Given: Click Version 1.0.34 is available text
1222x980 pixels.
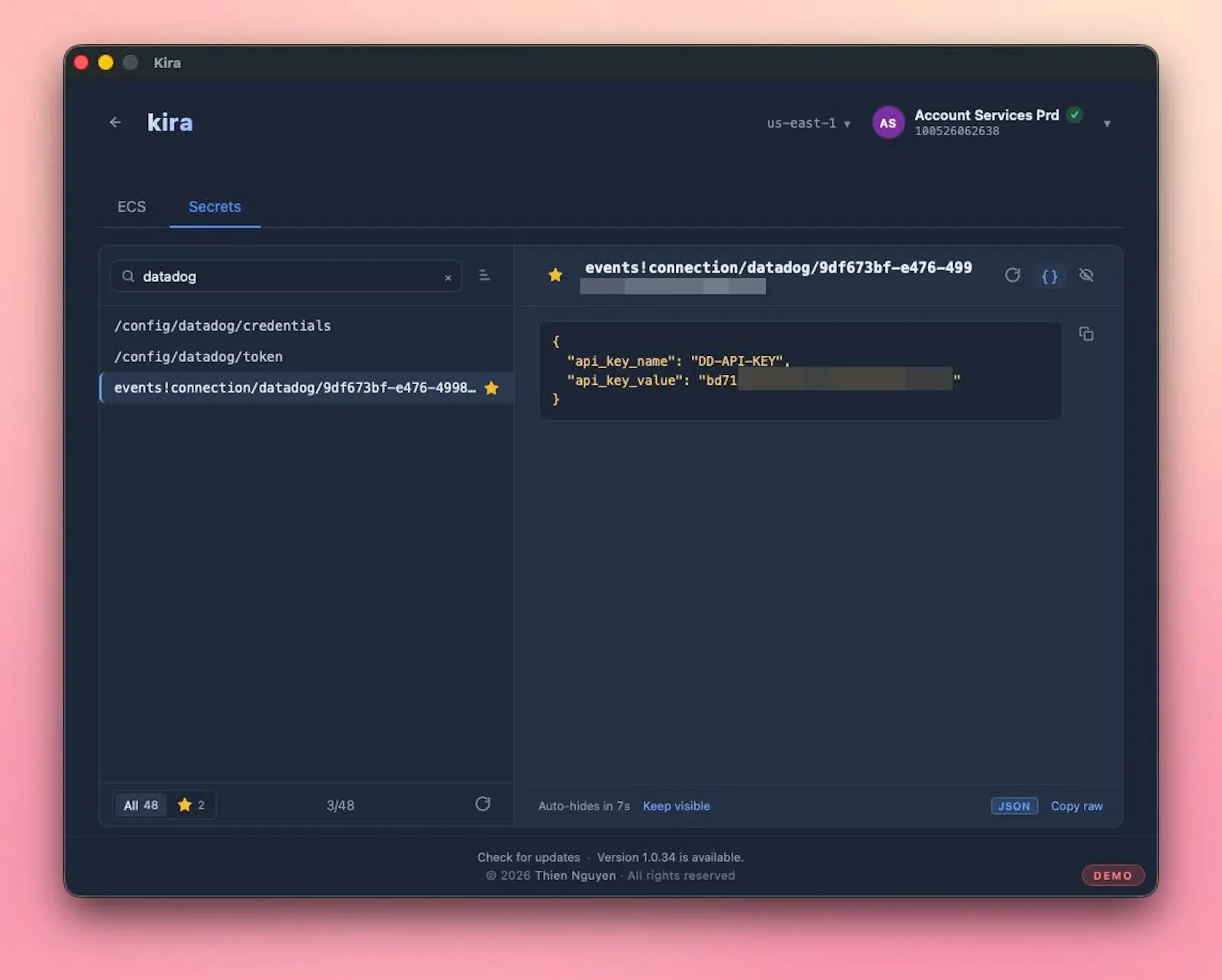Looking at the screenshot, I should coord(671,858).
